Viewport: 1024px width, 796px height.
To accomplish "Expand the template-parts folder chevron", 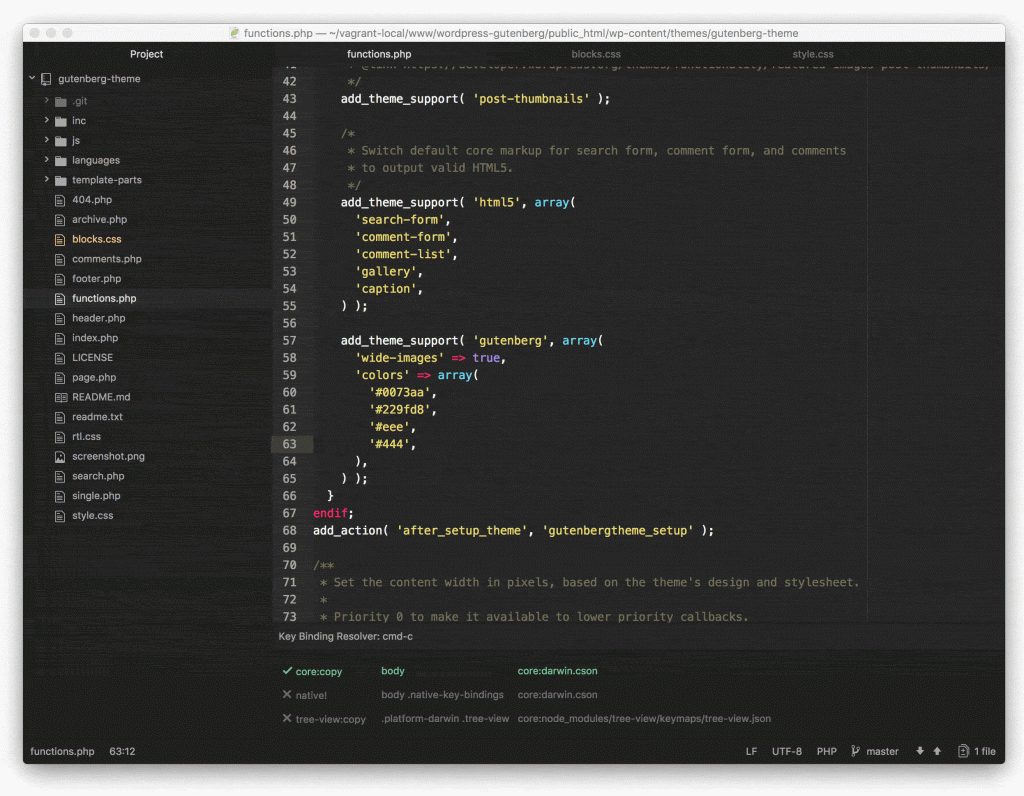I will pyautogui.click(x=46, y=180).
